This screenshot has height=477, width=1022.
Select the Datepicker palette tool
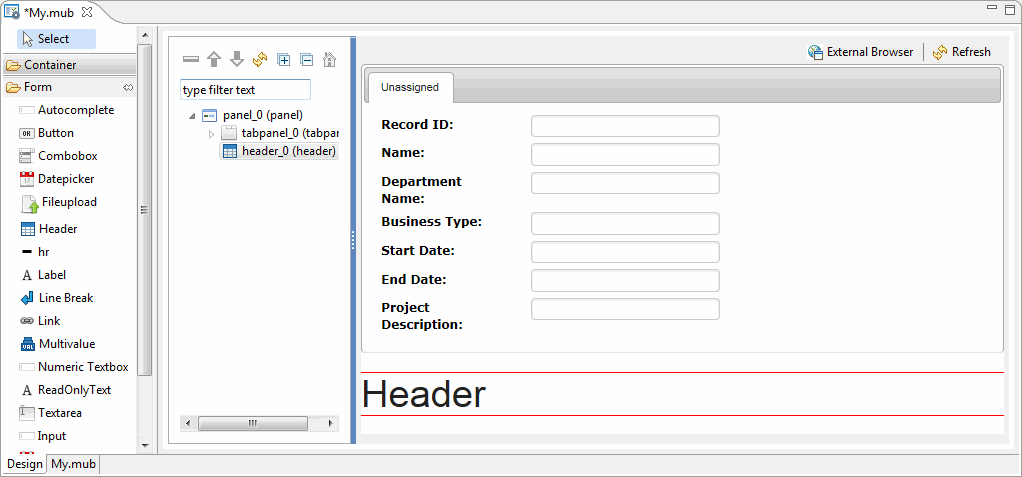57,179
